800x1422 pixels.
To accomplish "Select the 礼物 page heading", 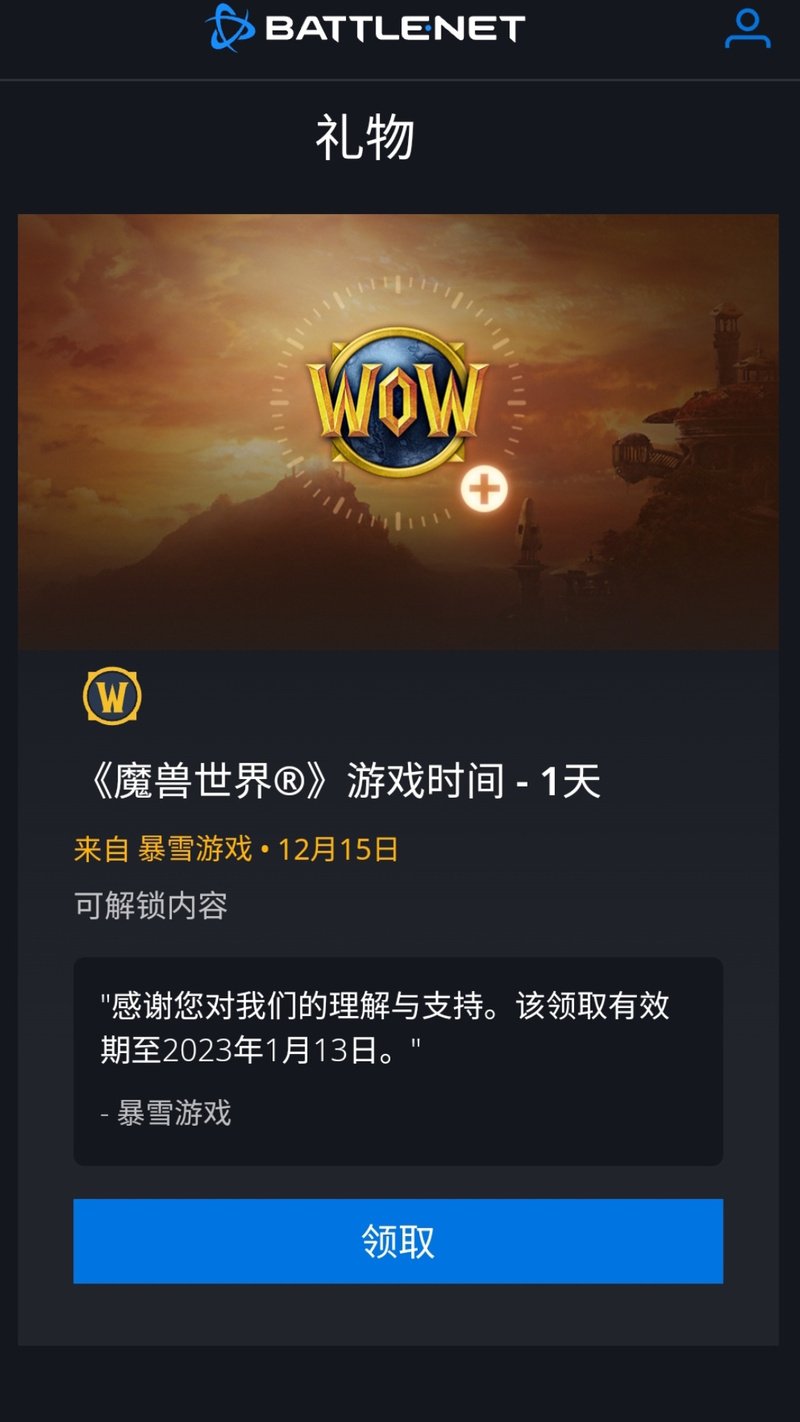I will (x=365, y=138).
